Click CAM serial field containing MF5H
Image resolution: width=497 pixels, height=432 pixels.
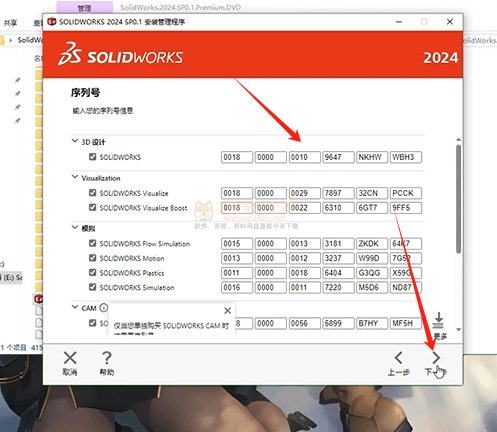[x=406, y=323]
